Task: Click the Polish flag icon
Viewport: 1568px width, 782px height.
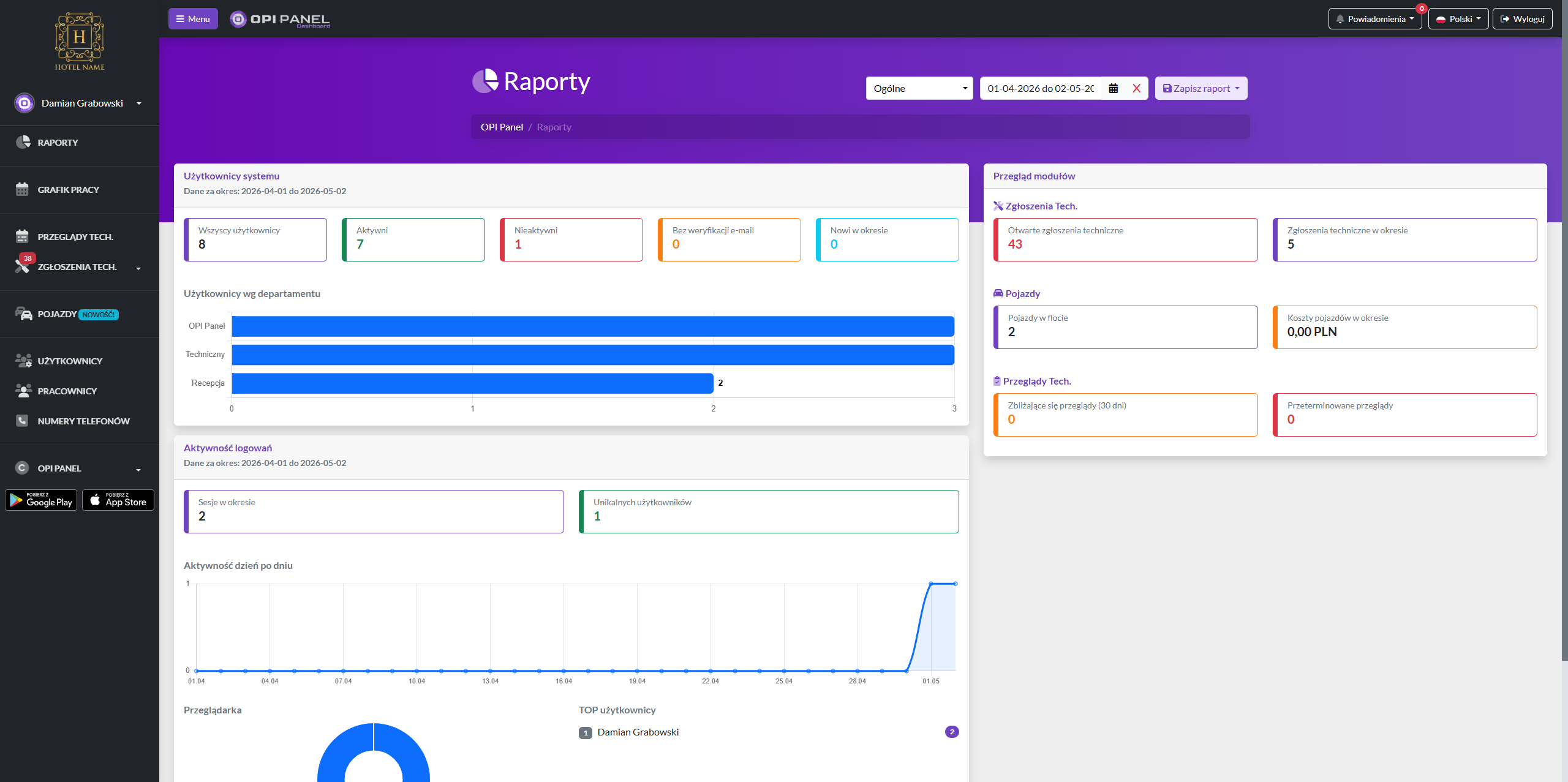Action: pyautogui.click(x=1441, y=19)
